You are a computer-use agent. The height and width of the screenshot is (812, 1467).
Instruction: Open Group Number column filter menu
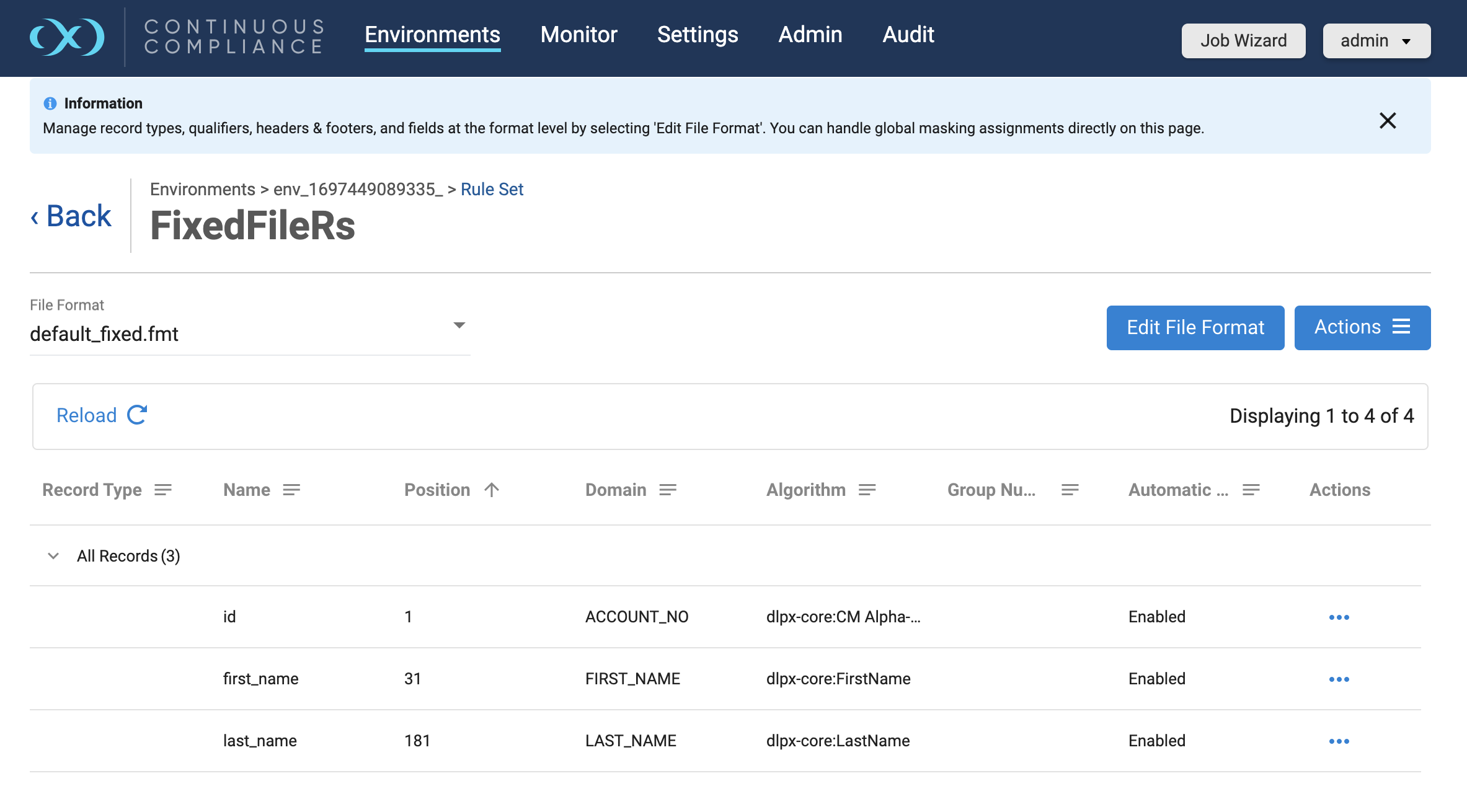(x=1070, y=490)
